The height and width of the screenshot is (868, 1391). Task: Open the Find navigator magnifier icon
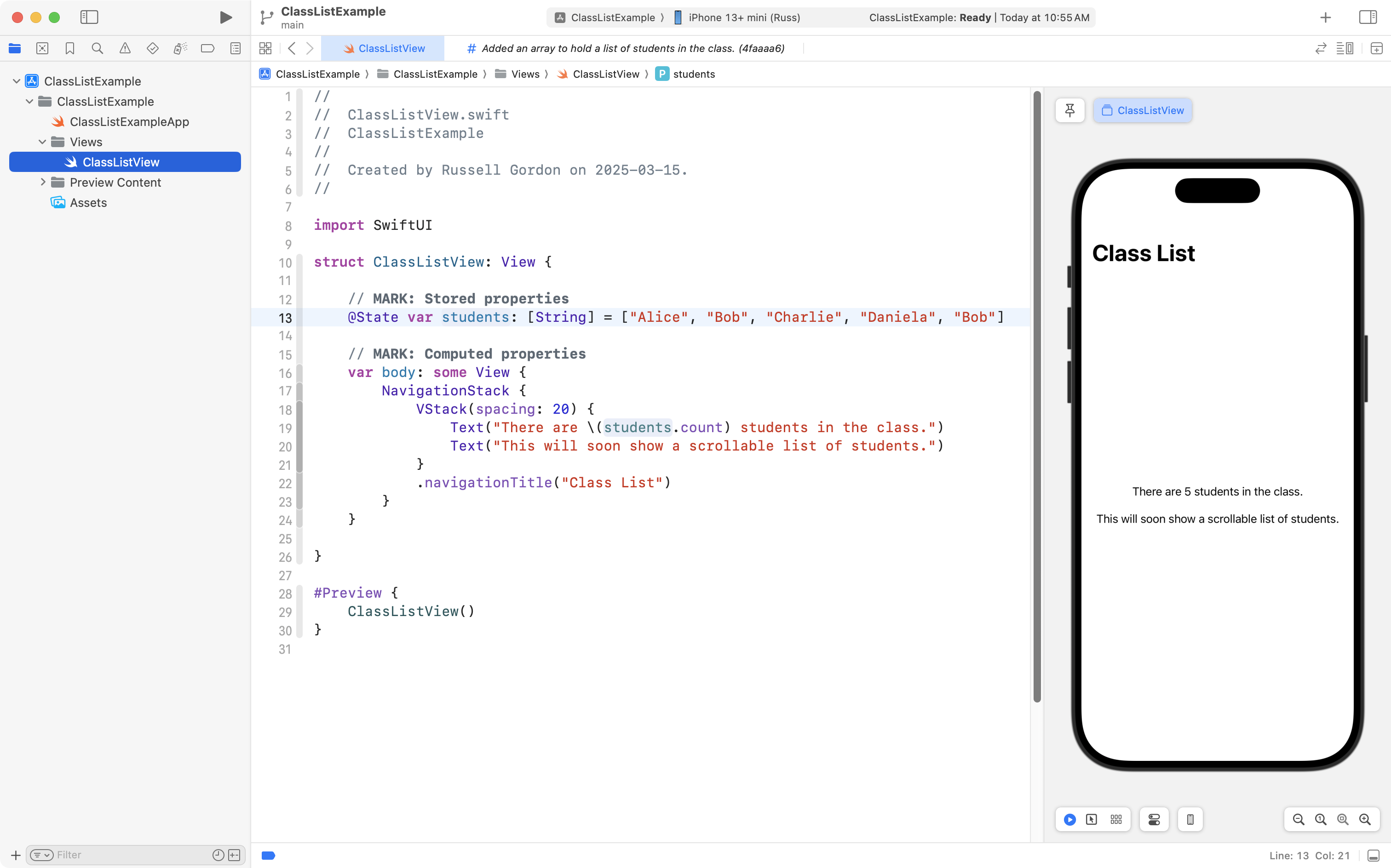click(98, 49)
